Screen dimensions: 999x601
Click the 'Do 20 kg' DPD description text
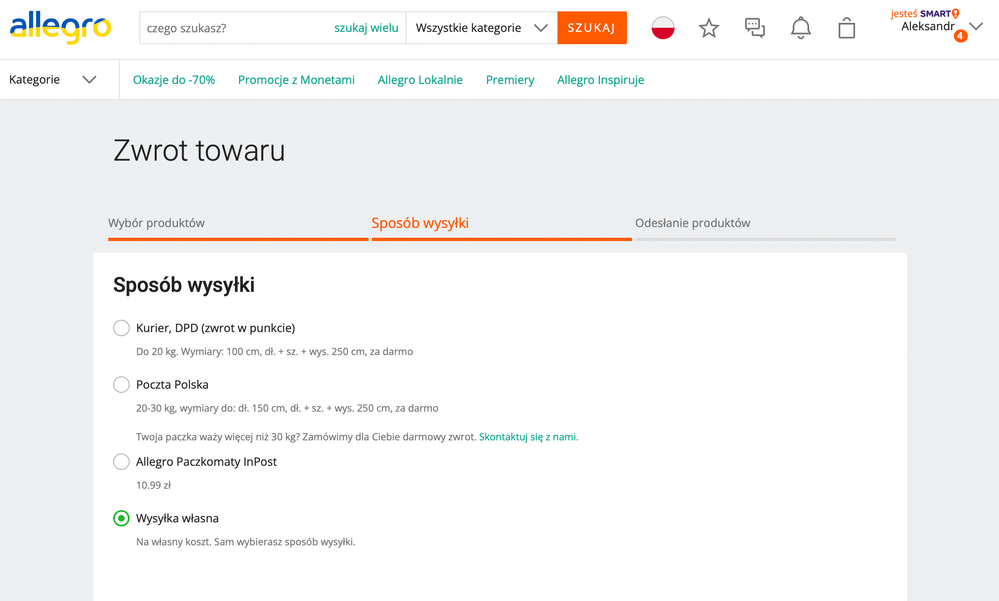coord(275,352)
